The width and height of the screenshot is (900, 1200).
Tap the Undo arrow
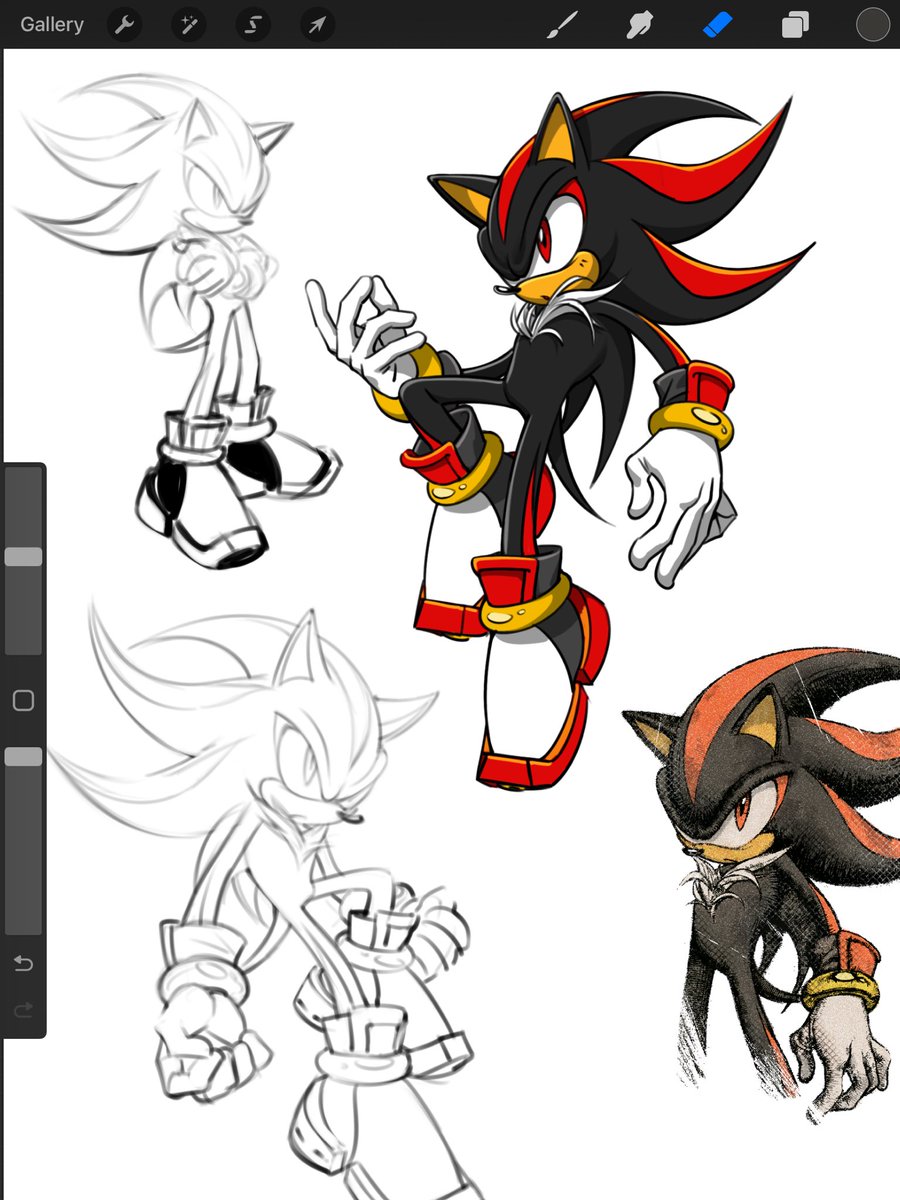click(x=23, y=963)
